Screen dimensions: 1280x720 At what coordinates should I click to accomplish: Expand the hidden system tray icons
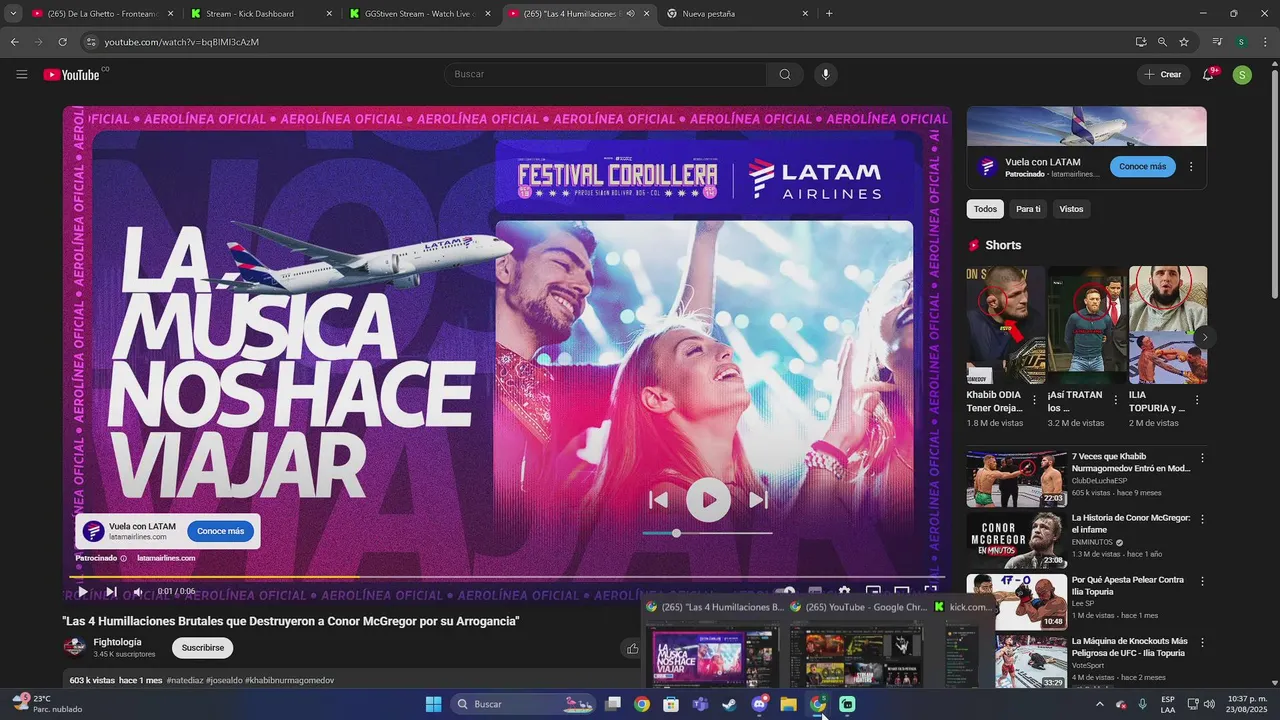(x=1099, y=704)
